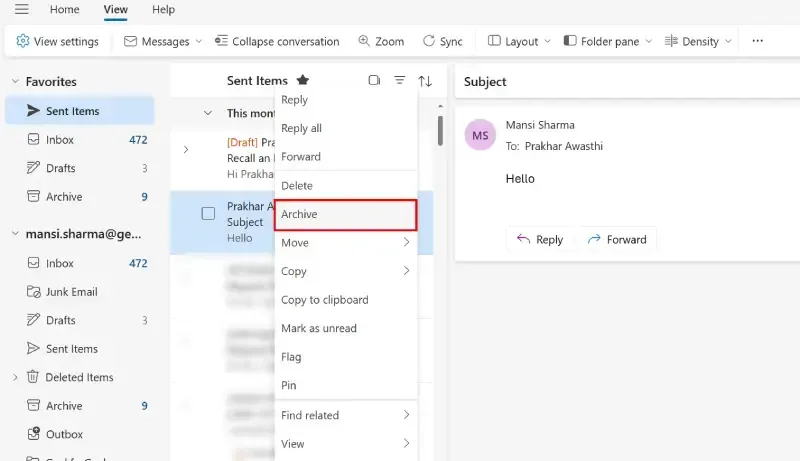Open the Copy submenu

click(345, 271)
